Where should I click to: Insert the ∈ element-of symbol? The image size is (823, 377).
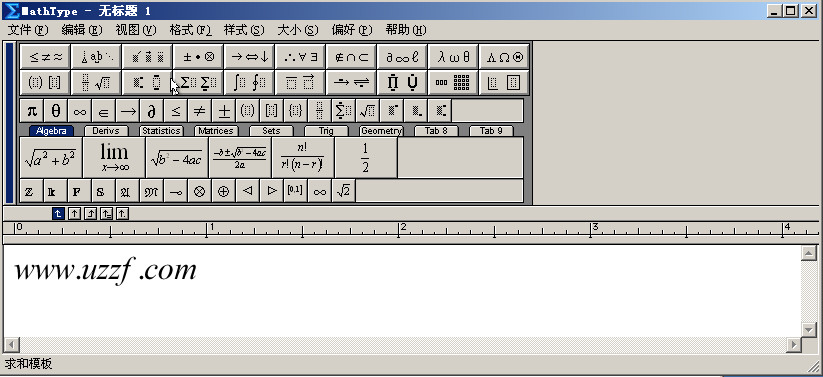click(104, 111)
